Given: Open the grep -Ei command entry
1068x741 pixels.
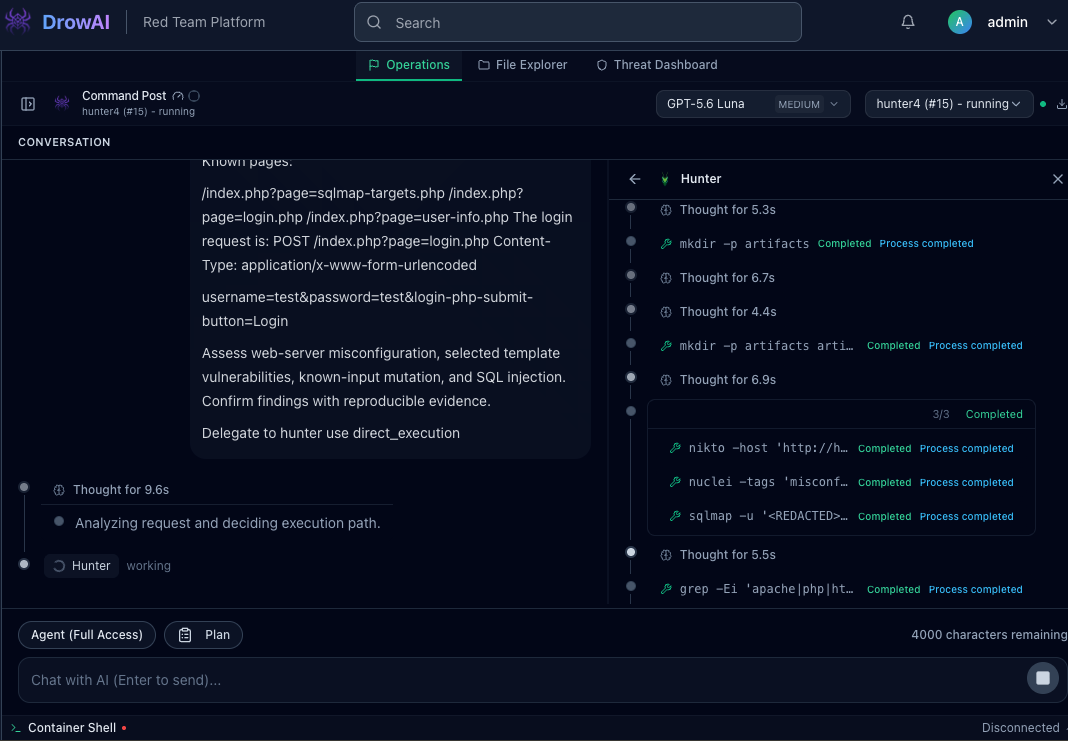Looking at the screenshot, I should [x=766, y=589].
